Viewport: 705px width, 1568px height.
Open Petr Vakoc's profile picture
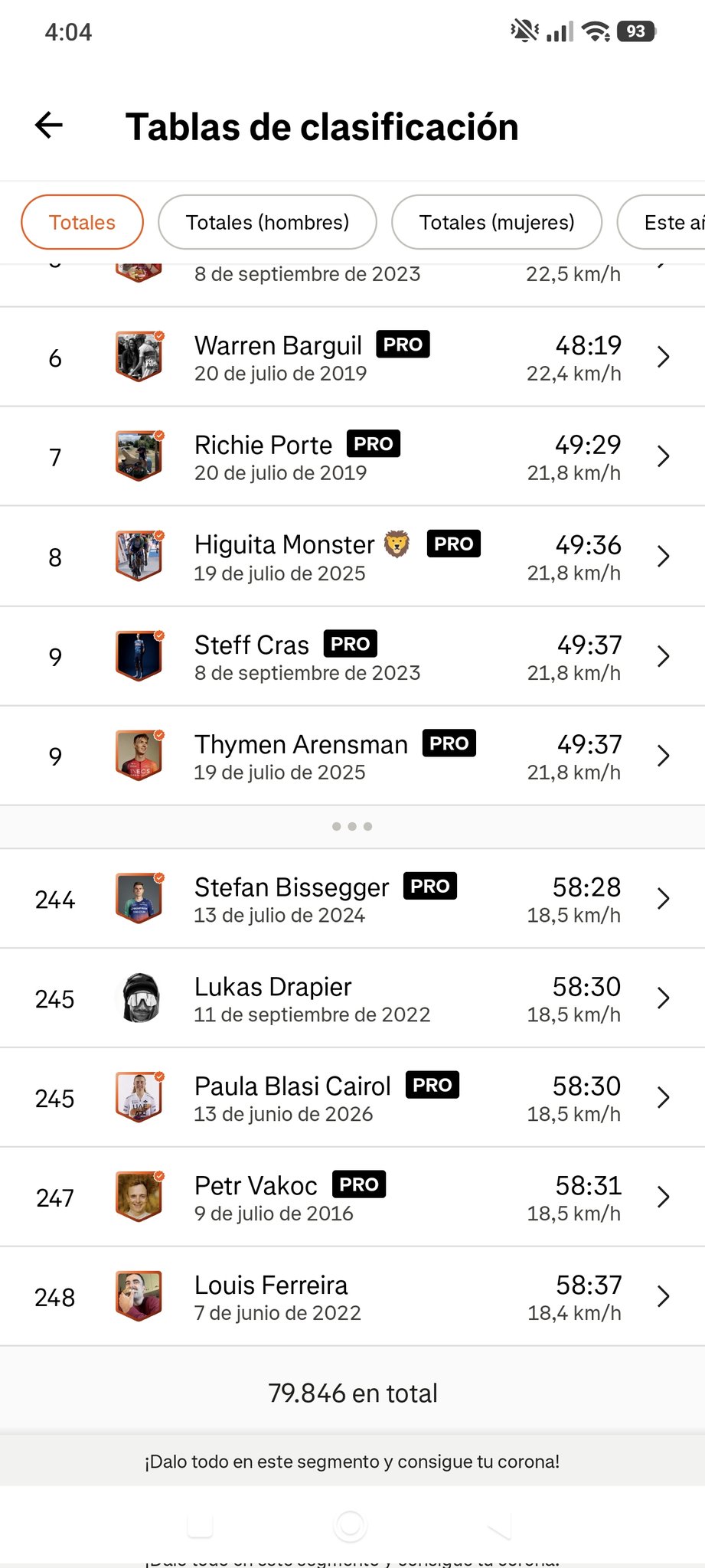tap(139, 1197)
